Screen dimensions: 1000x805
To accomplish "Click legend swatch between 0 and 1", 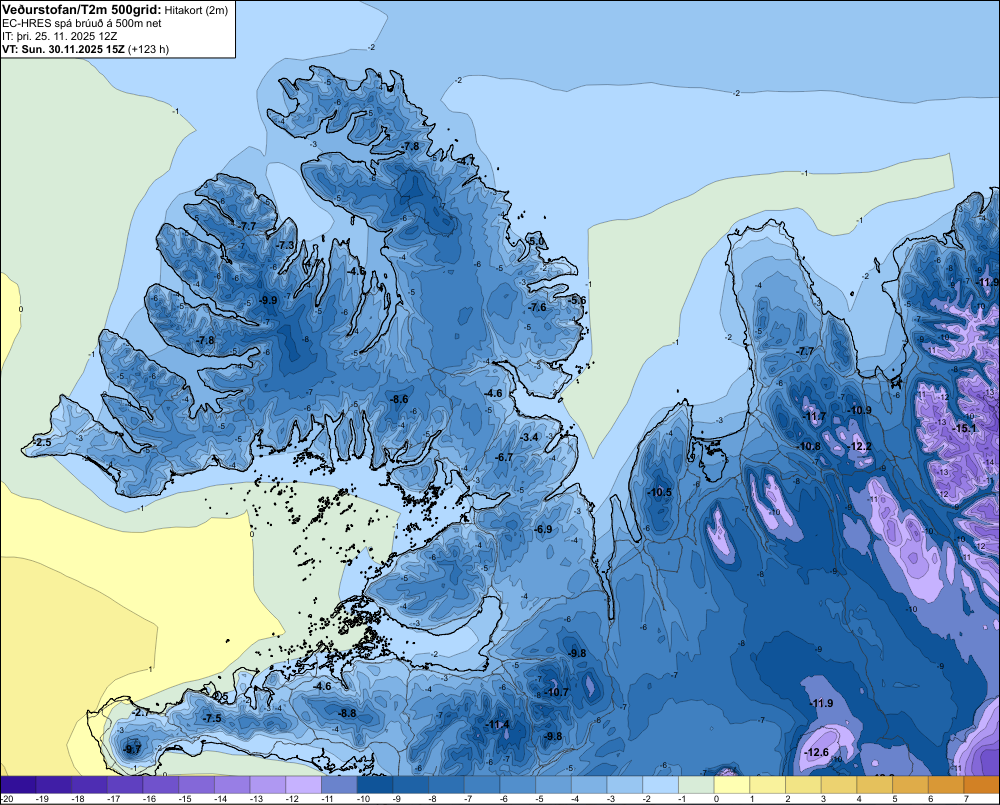I will (x=732, y=784).
